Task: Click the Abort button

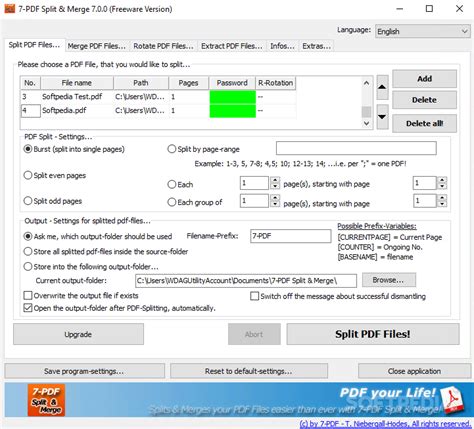Action: pyautogui.click(x=254, y=334)
